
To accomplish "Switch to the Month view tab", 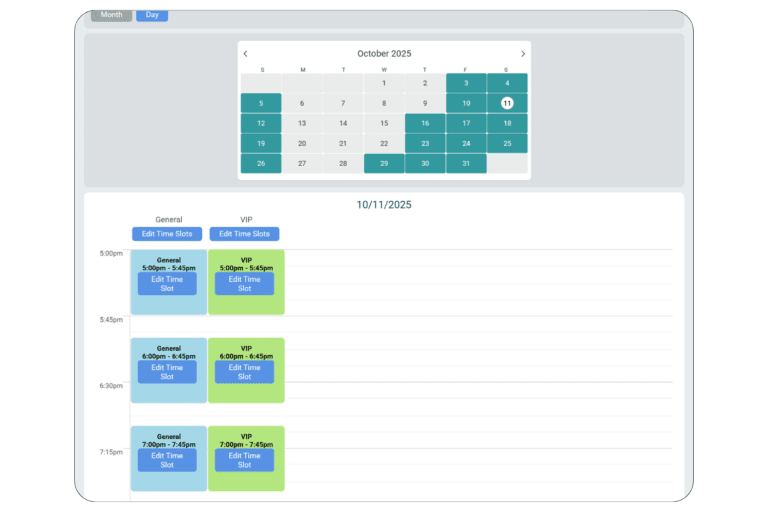I will click(x=111, y=15).
